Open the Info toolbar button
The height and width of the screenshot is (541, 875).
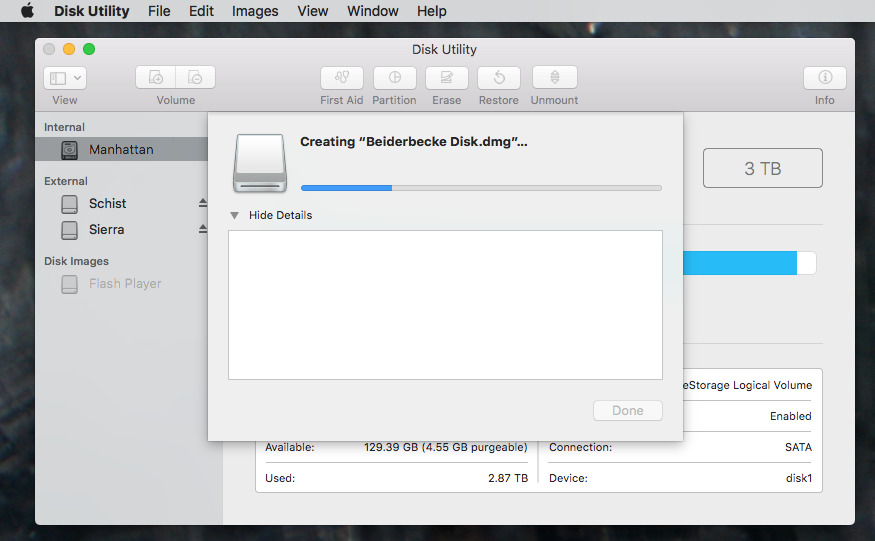point(825,78)
